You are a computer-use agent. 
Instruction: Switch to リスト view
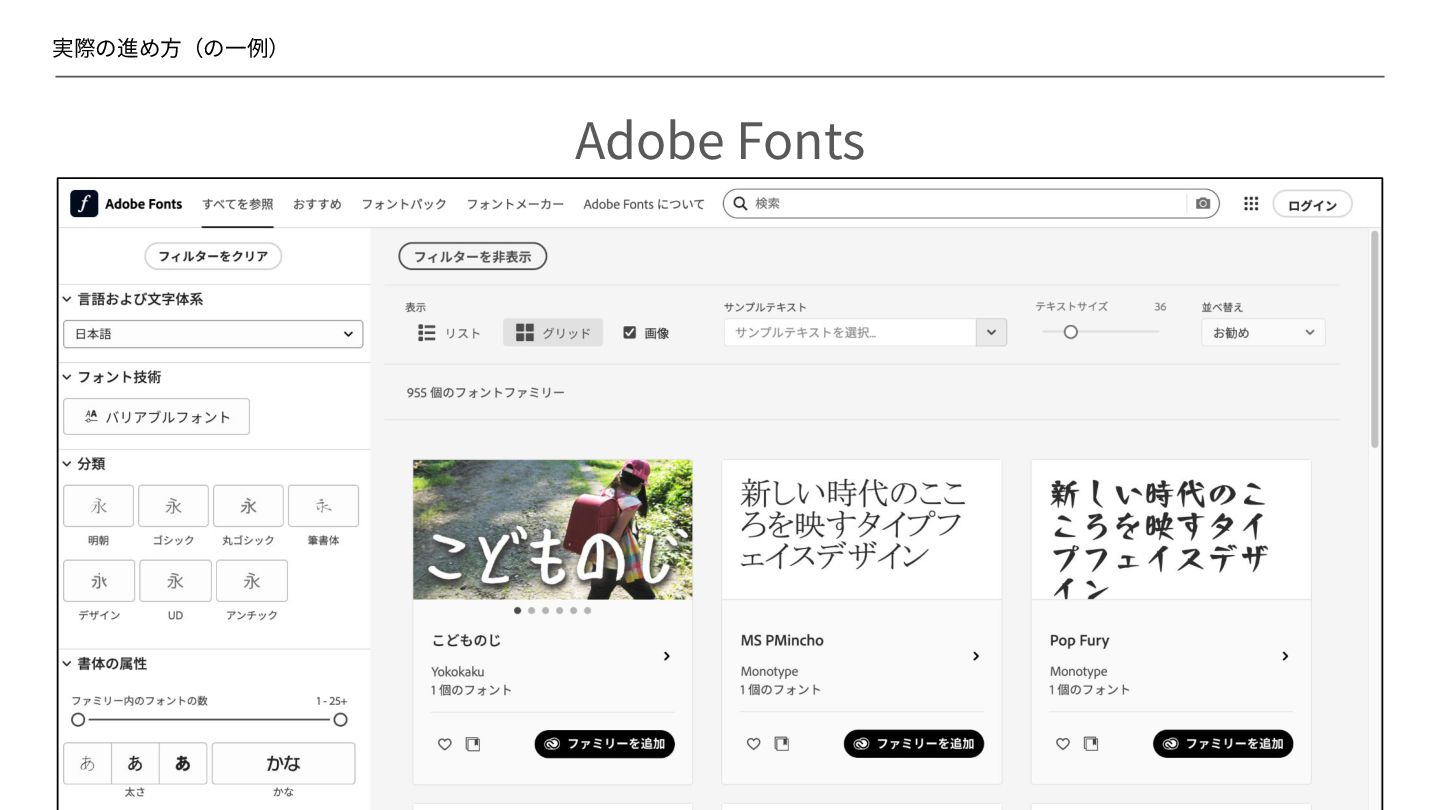450,333
